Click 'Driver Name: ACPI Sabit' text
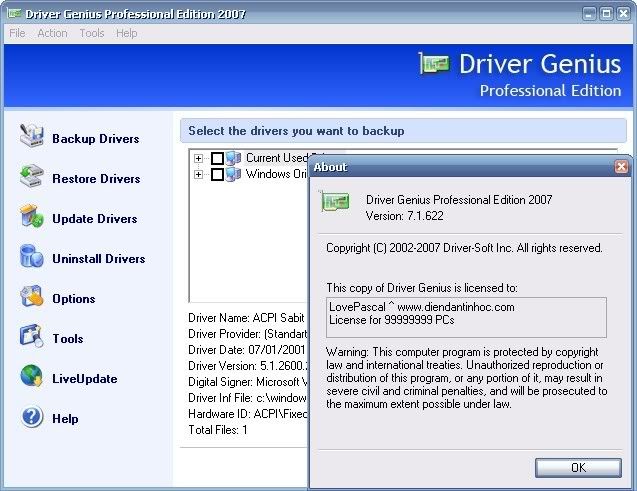 (x=246, y=318)
